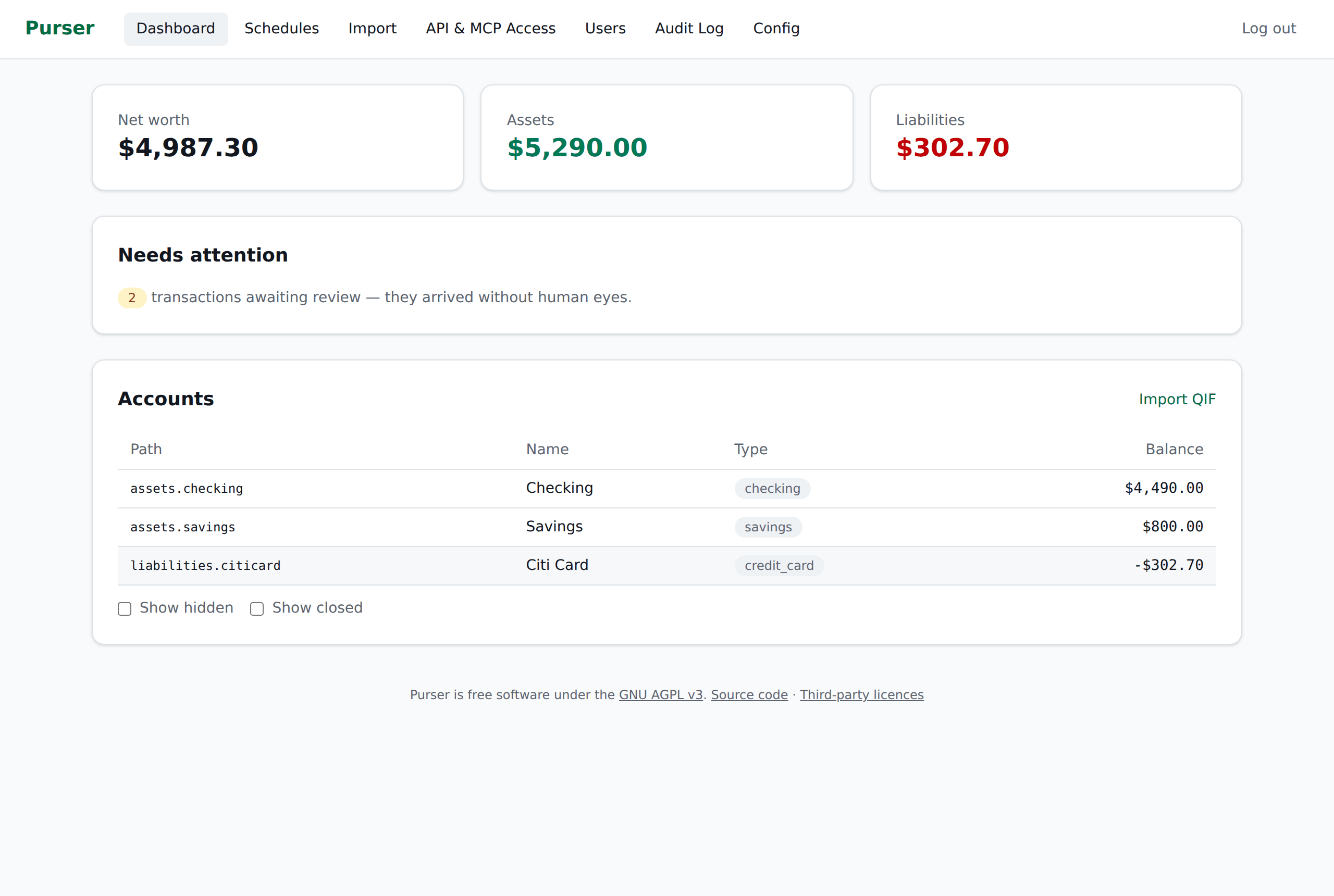Click the credit_card type badge
This screenshot has width=1334, height=896.
[779, 565]
